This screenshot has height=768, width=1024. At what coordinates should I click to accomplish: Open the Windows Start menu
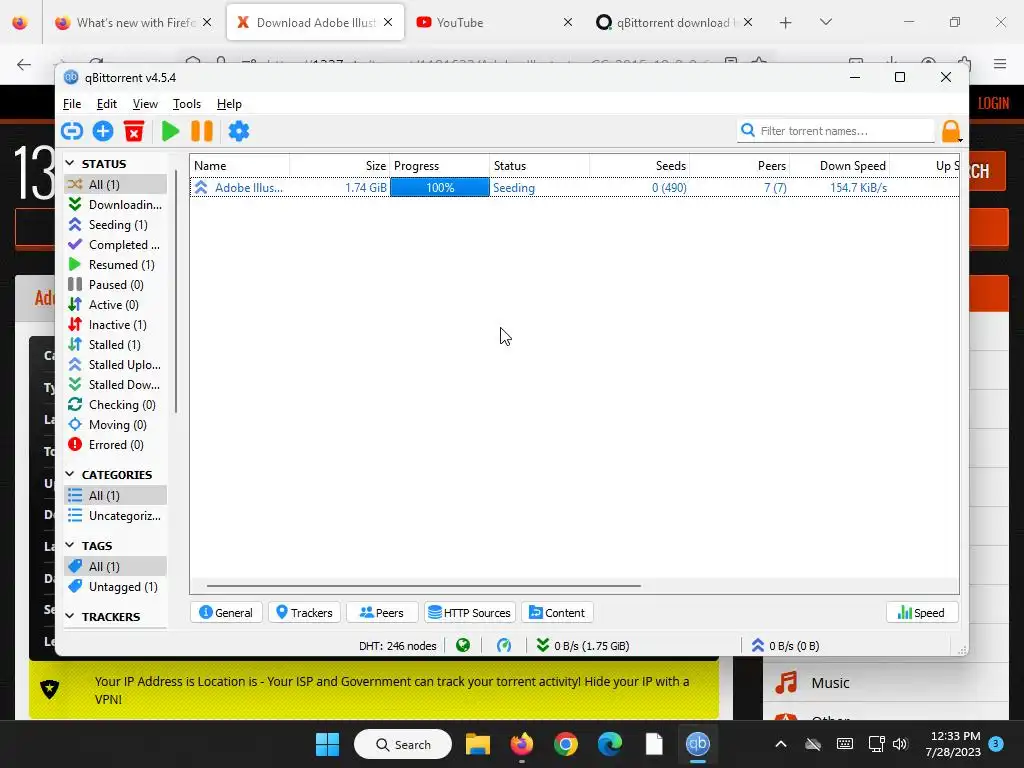point(327,744)
